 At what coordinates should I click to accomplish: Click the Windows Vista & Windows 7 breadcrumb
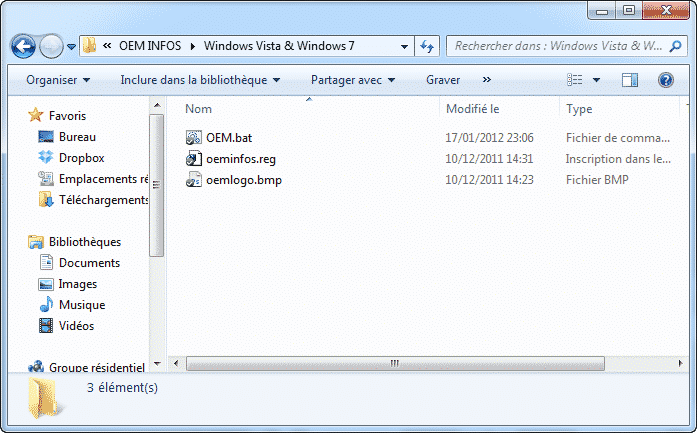click(x=279, y=46)
